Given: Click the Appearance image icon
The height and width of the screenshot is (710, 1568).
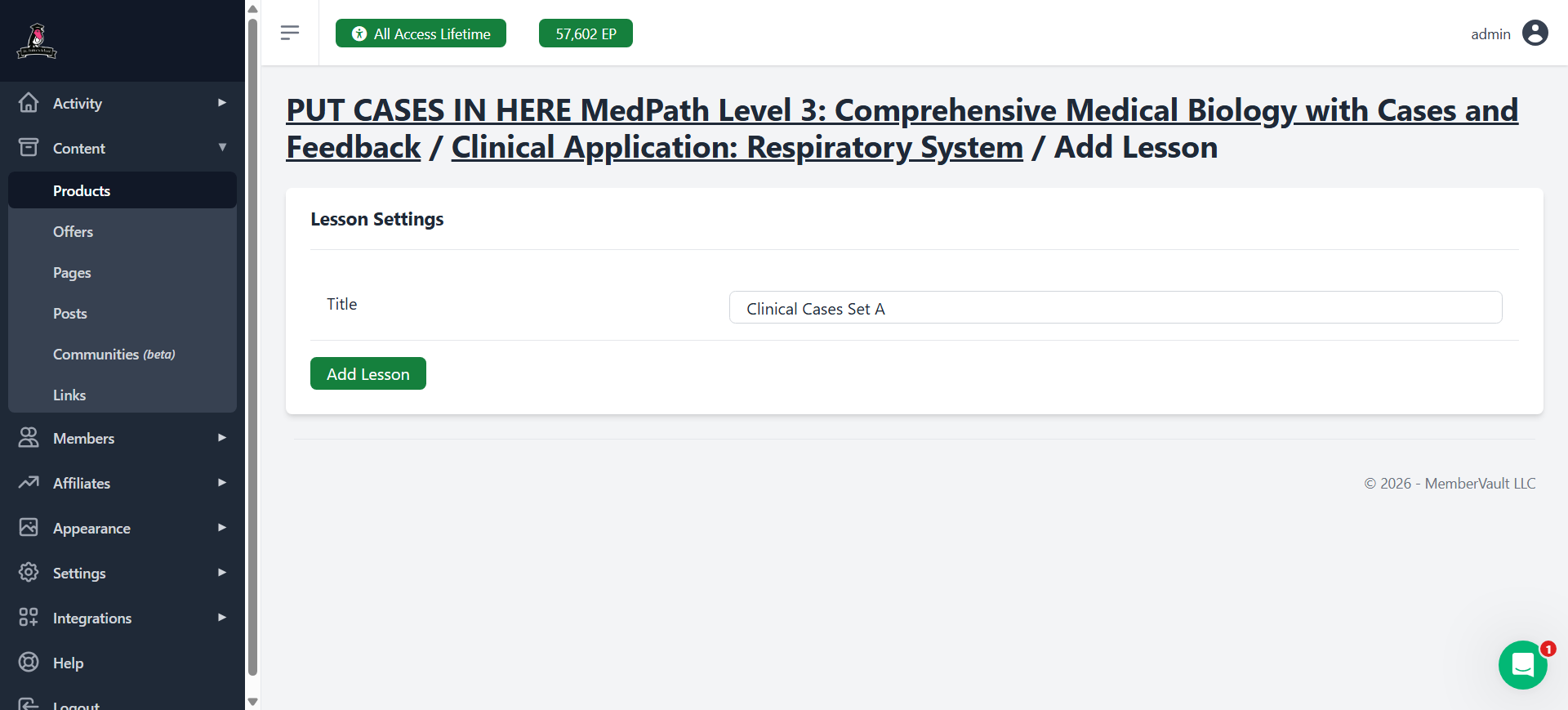Looking at the screenshot, I should [29, 527].
